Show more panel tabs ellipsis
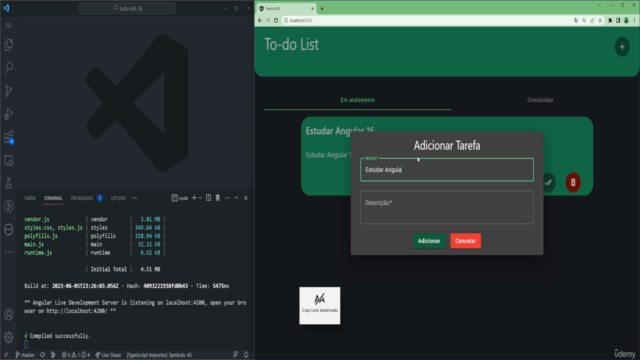The width and height of the screenshot is (640, 360). coord(134,198)
